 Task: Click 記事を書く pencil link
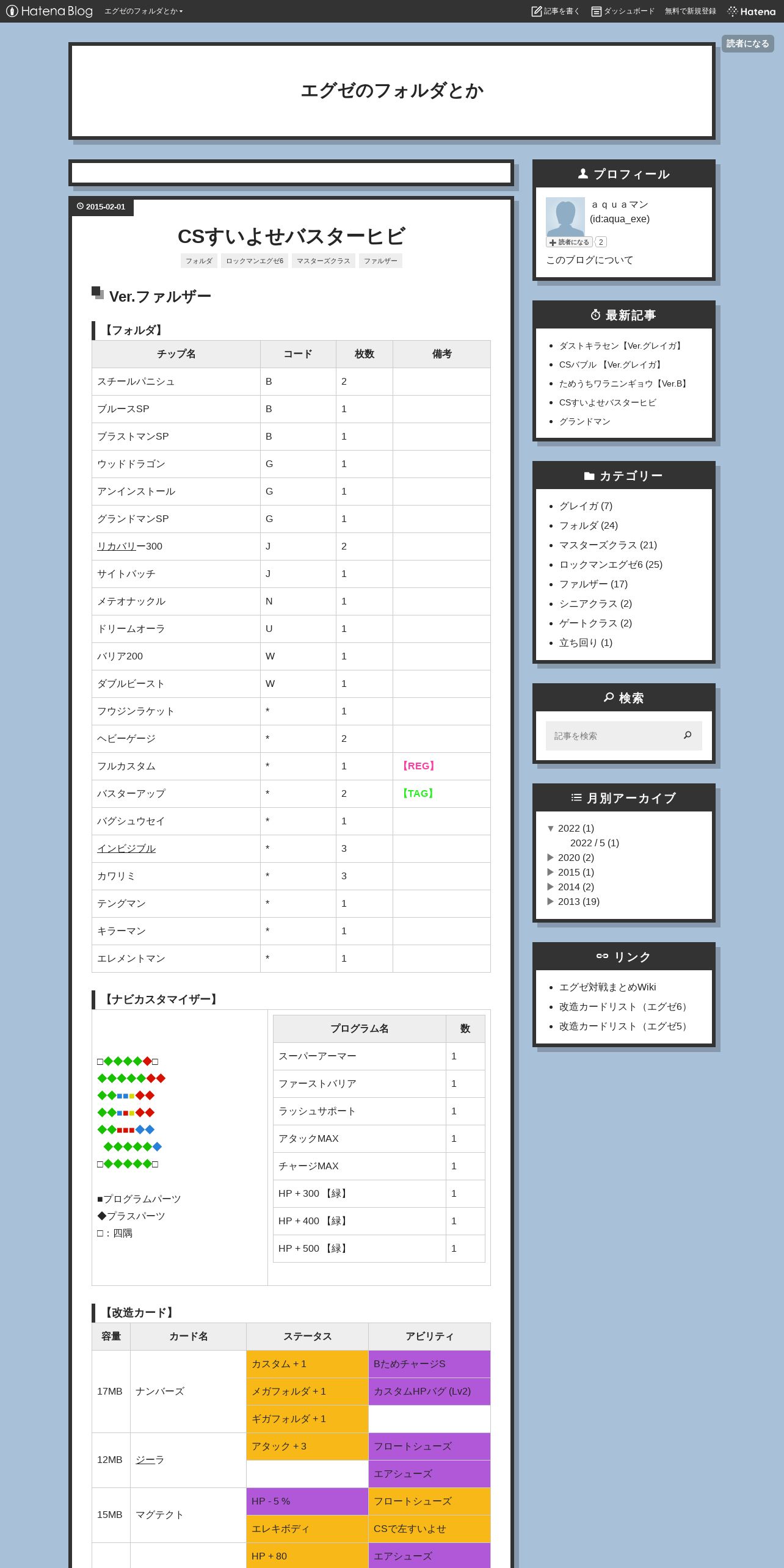556,11
